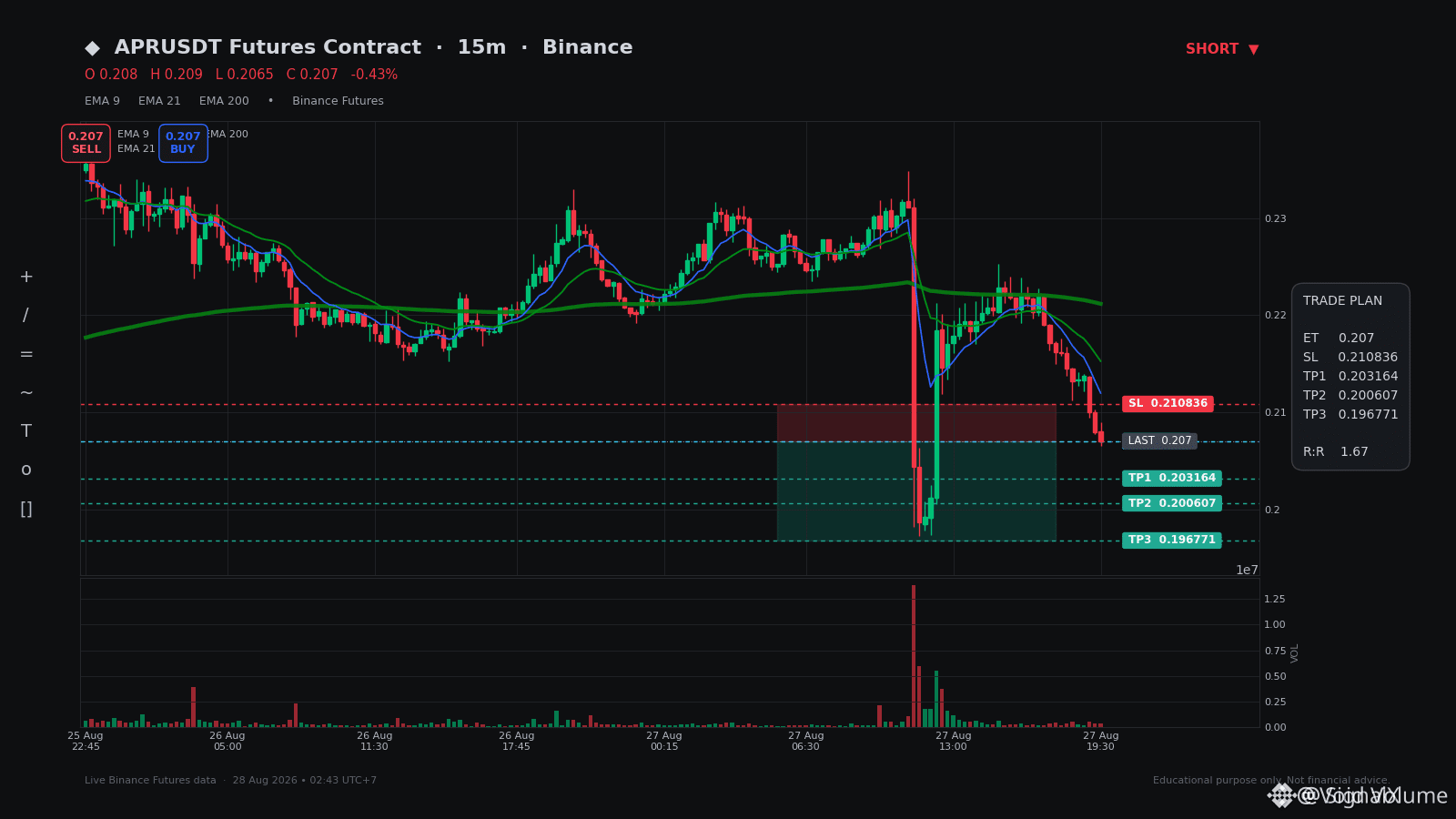Screen dimensions: 1456x819
Task: Click the Educational purpose only disclaimer text
Action: point(1271,781)
